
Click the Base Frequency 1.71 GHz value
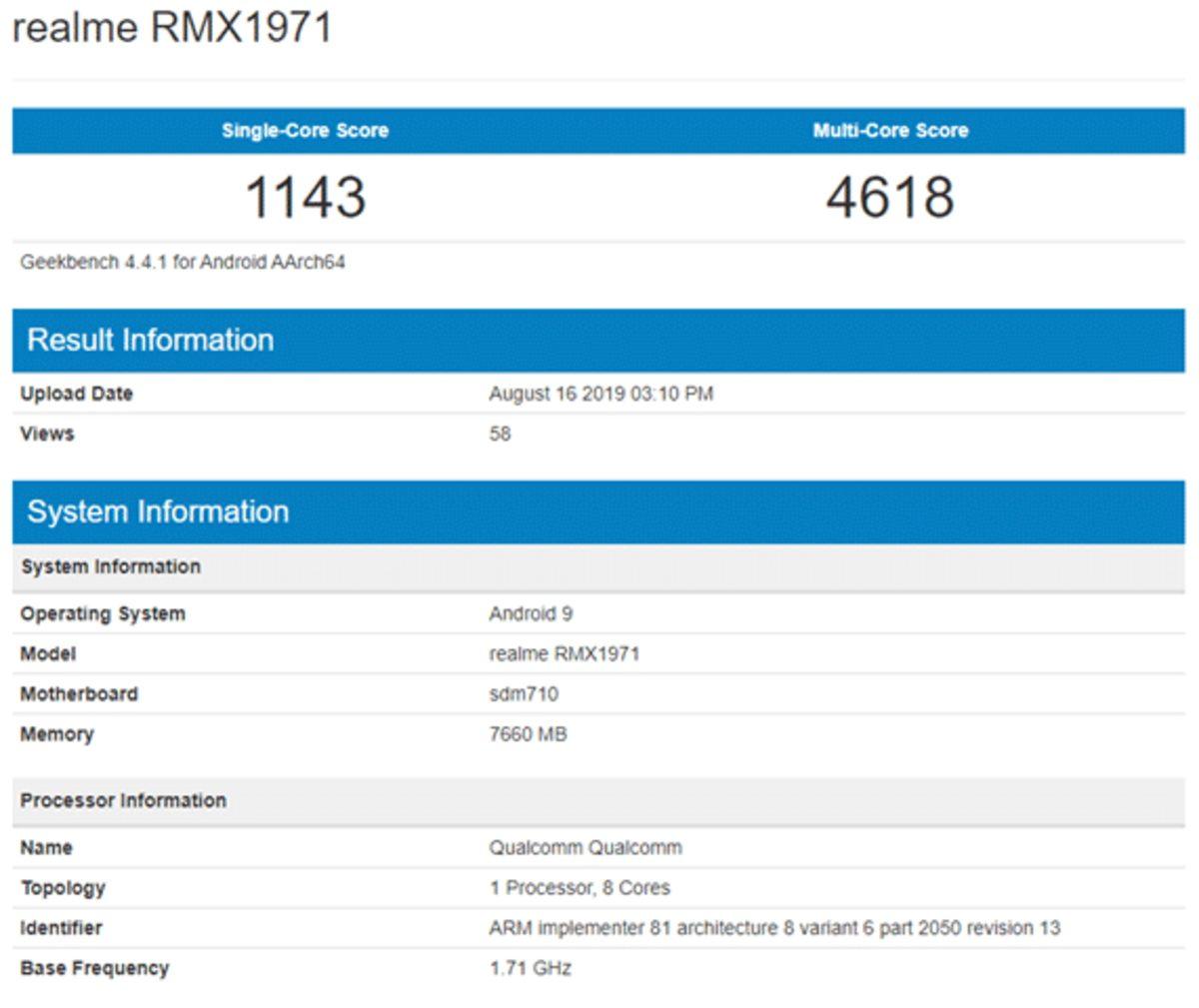[x=528, y=967]
